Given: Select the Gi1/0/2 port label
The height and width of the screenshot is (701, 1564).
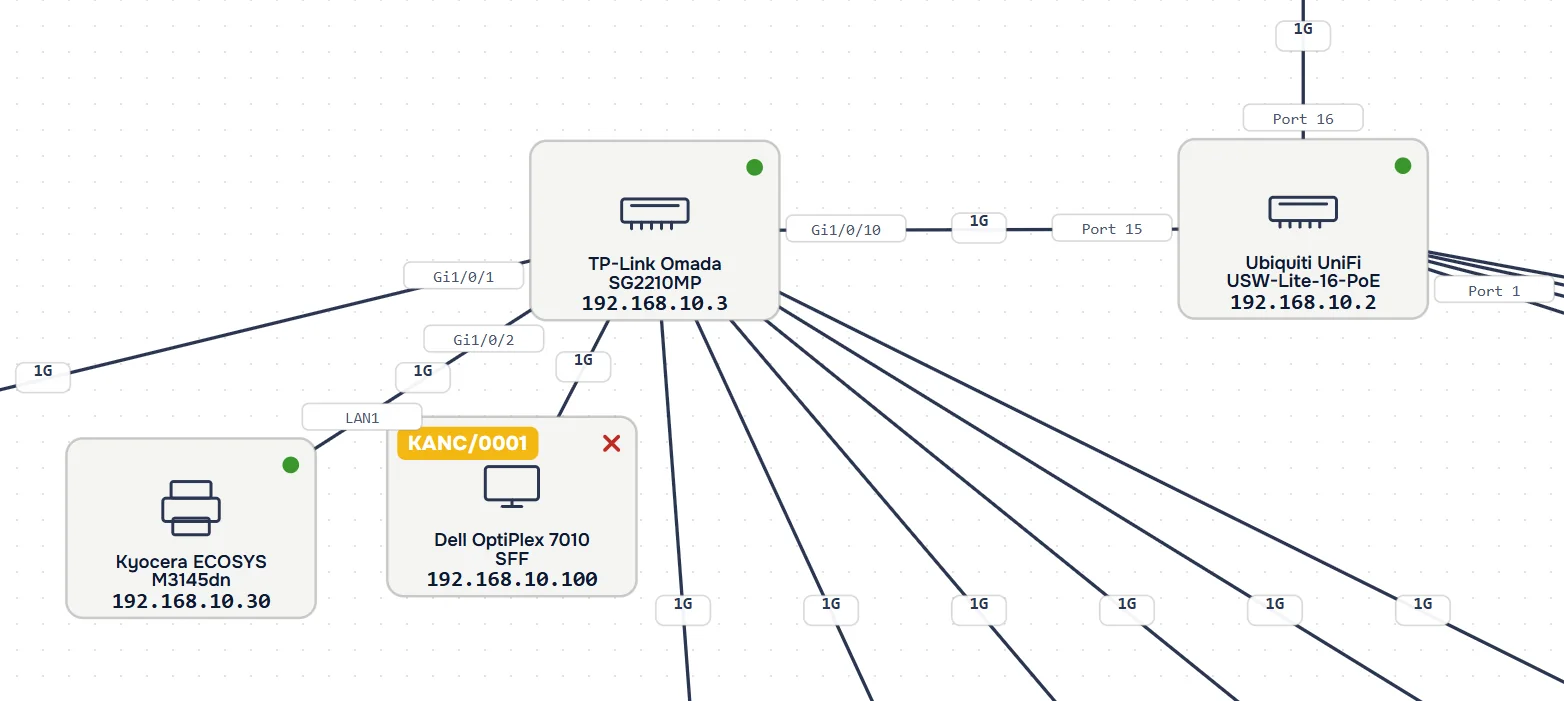Looking at the screenshot, I should (484, 339).
